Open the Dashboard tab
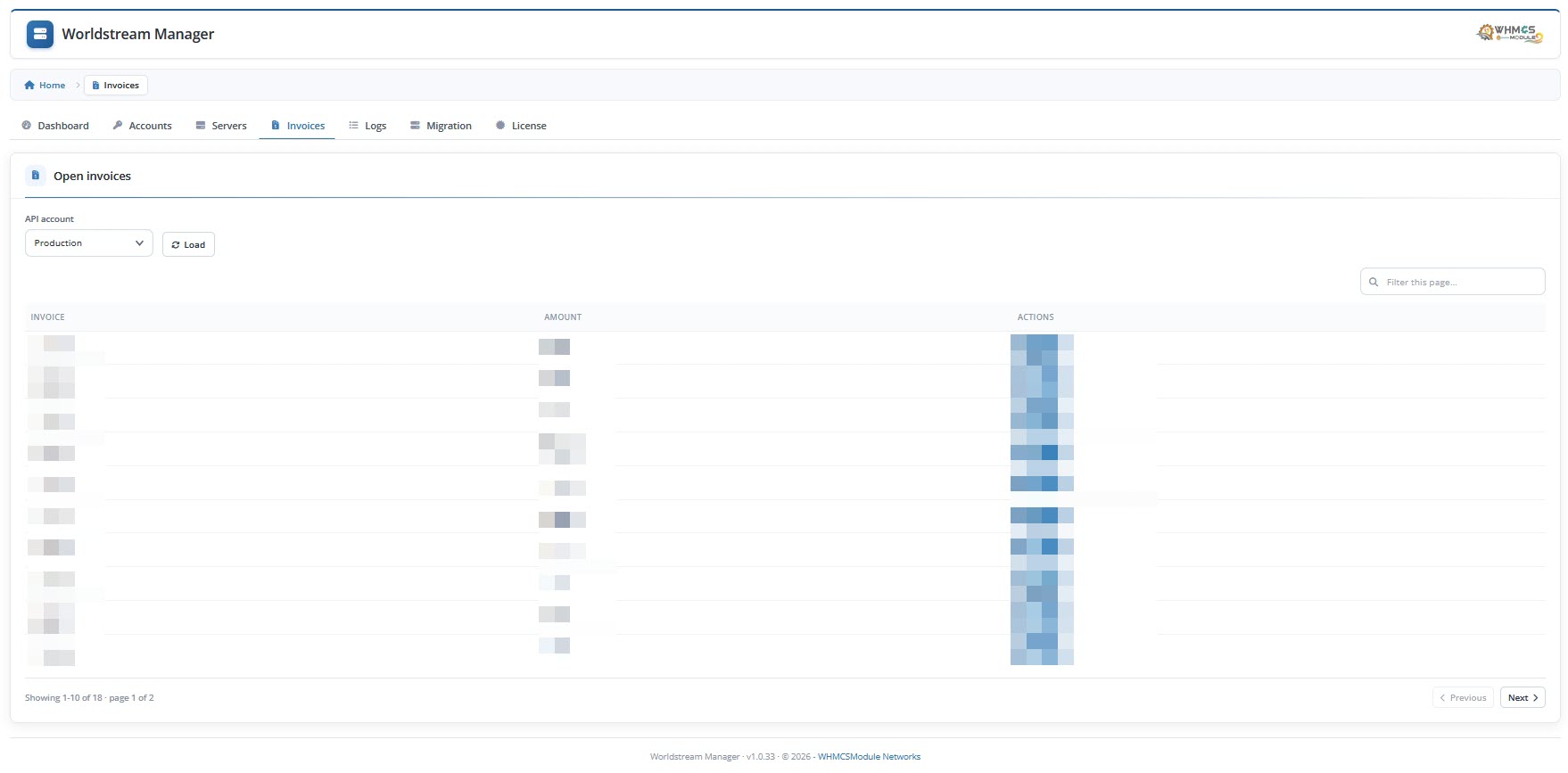 (x=55, y=126)
